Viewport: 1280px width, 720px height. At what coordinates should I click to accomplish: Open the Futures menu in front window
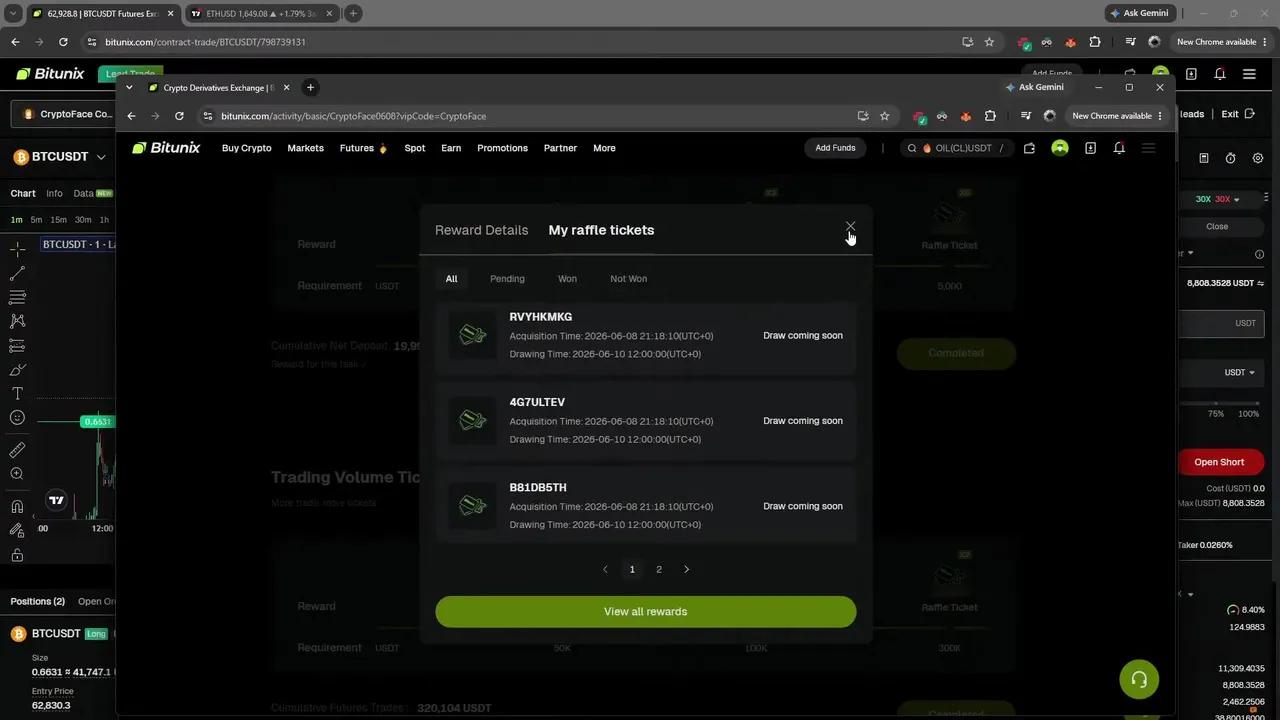point(363,148)
